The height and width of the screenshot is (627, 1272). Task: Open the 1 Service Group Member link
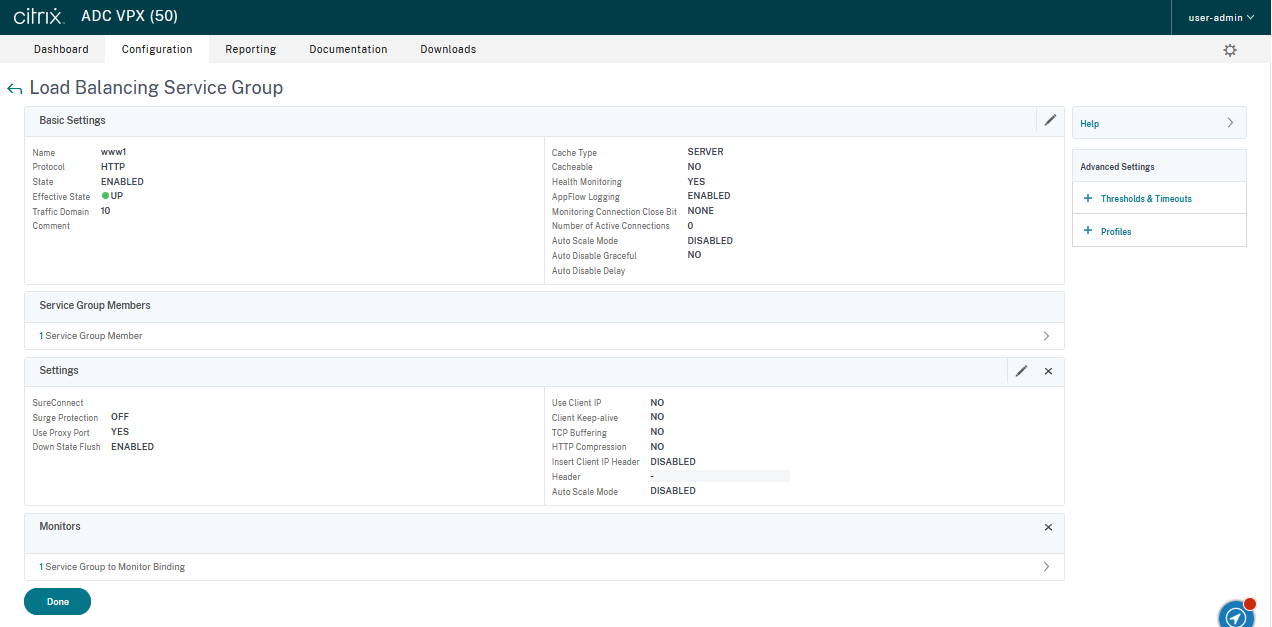coord(91,336)
